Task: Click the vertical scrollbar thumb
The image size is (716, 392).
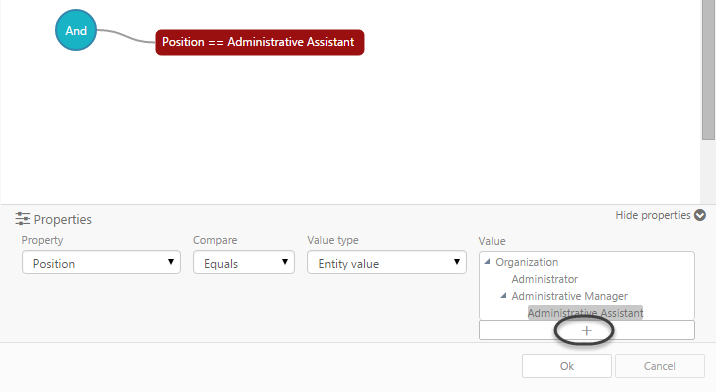Action: [x=708, y=70]
